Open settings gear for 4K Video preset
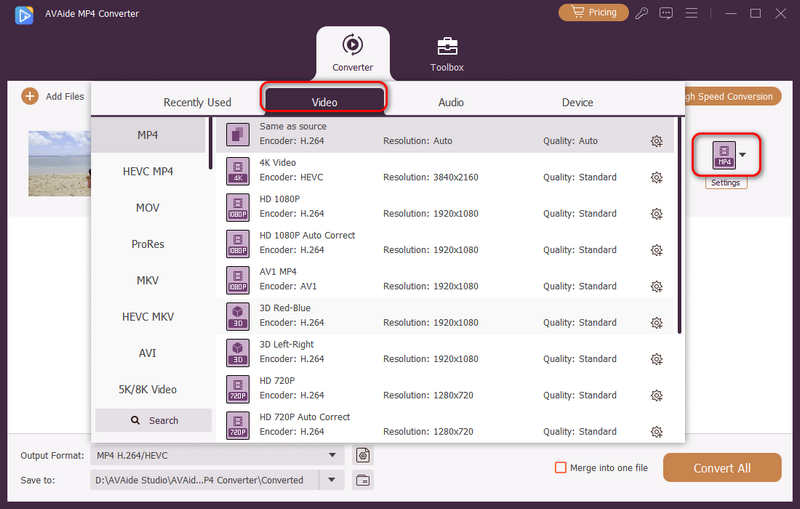The image size is (800, 509). coord(656,178)
